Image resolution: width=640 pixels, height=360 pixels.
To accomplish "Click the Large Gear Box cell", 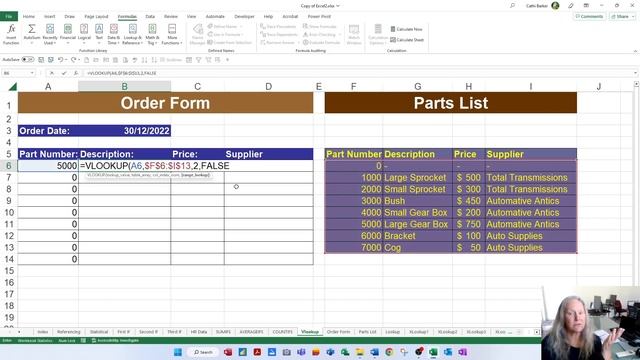I will (418, 224).
